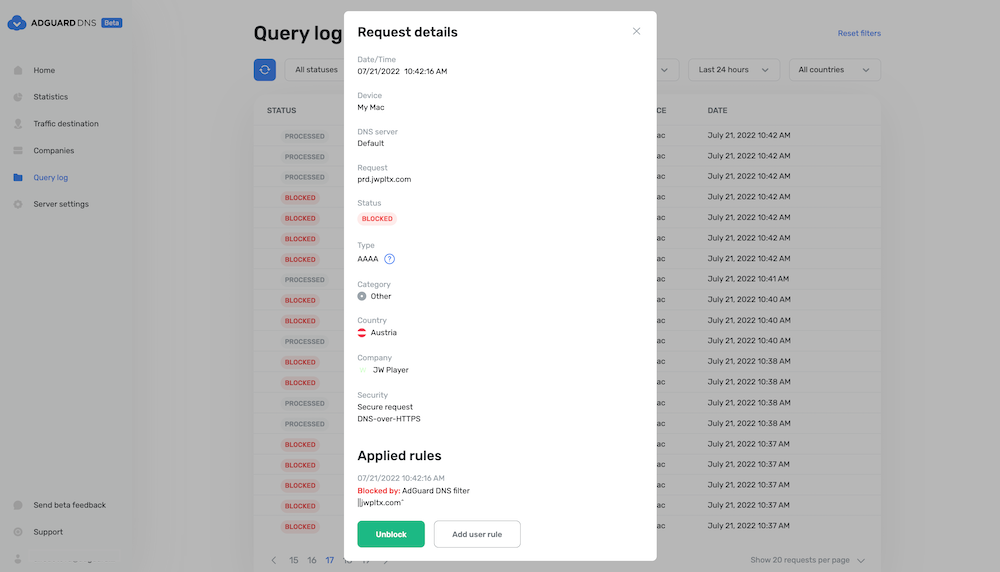Go to page 16
The width and height of the screenshot is (1000, 572).
pos(312,561)
